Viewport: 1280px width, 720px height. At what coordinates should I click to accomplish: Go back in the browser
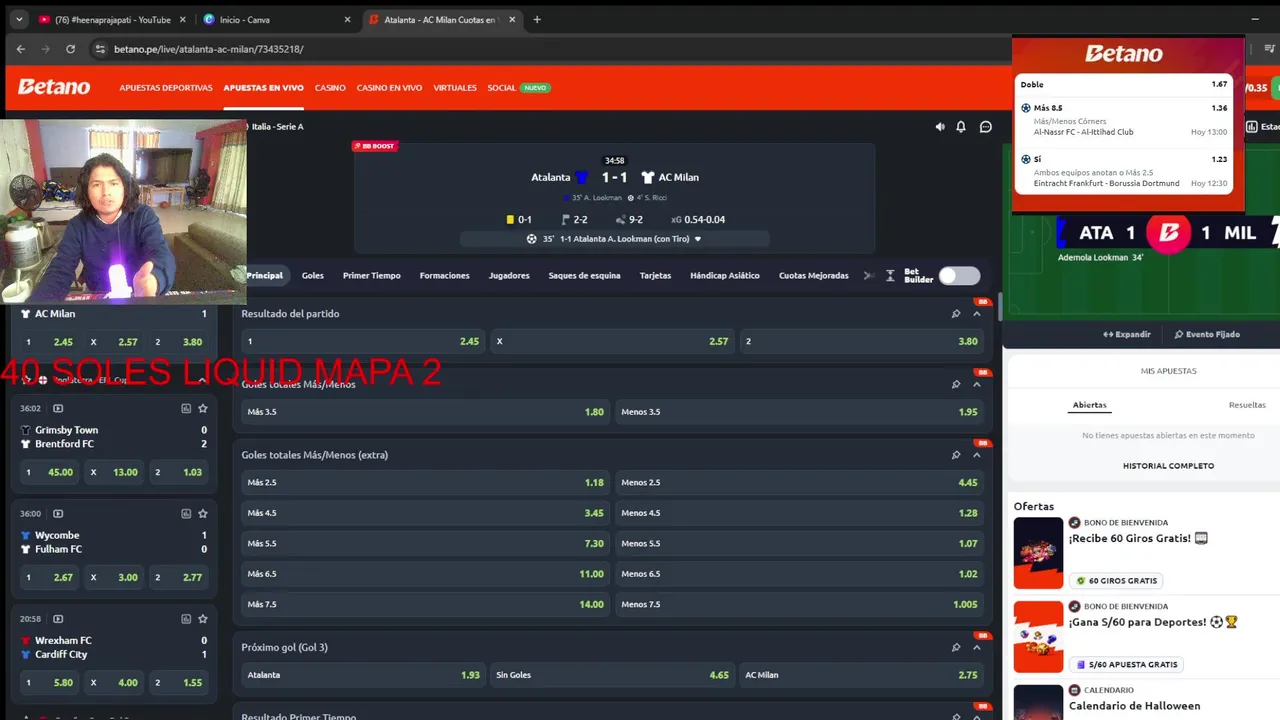[x=21, y=48]
